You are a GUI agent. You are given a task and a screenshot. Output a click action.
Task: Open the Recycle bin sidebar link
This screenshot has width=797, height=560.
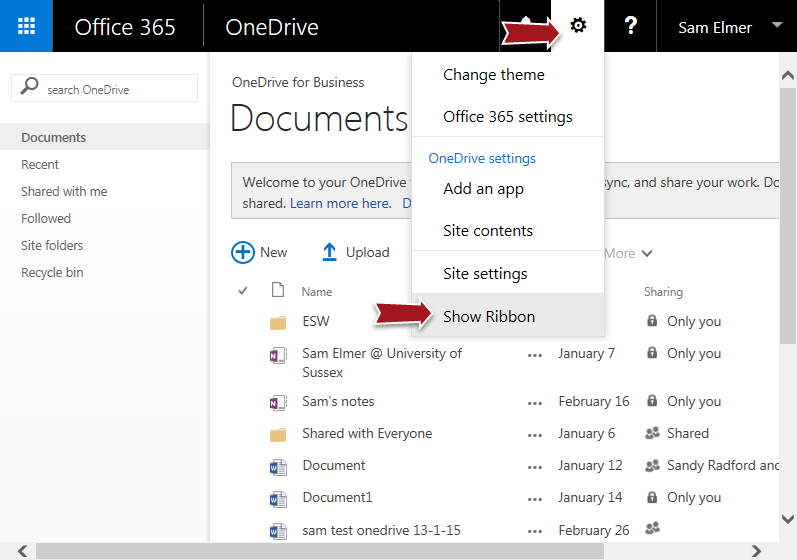52,272
